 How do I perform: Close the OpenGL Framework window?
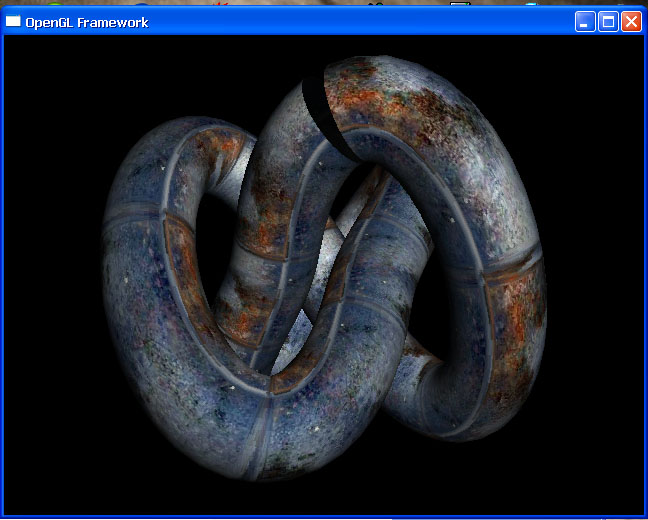631,21
